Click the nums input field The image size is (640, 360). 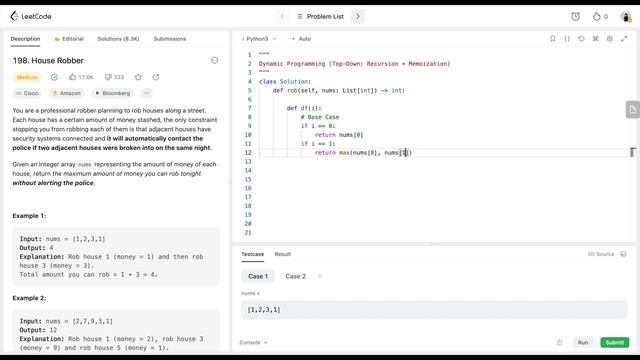click(434, 310)
